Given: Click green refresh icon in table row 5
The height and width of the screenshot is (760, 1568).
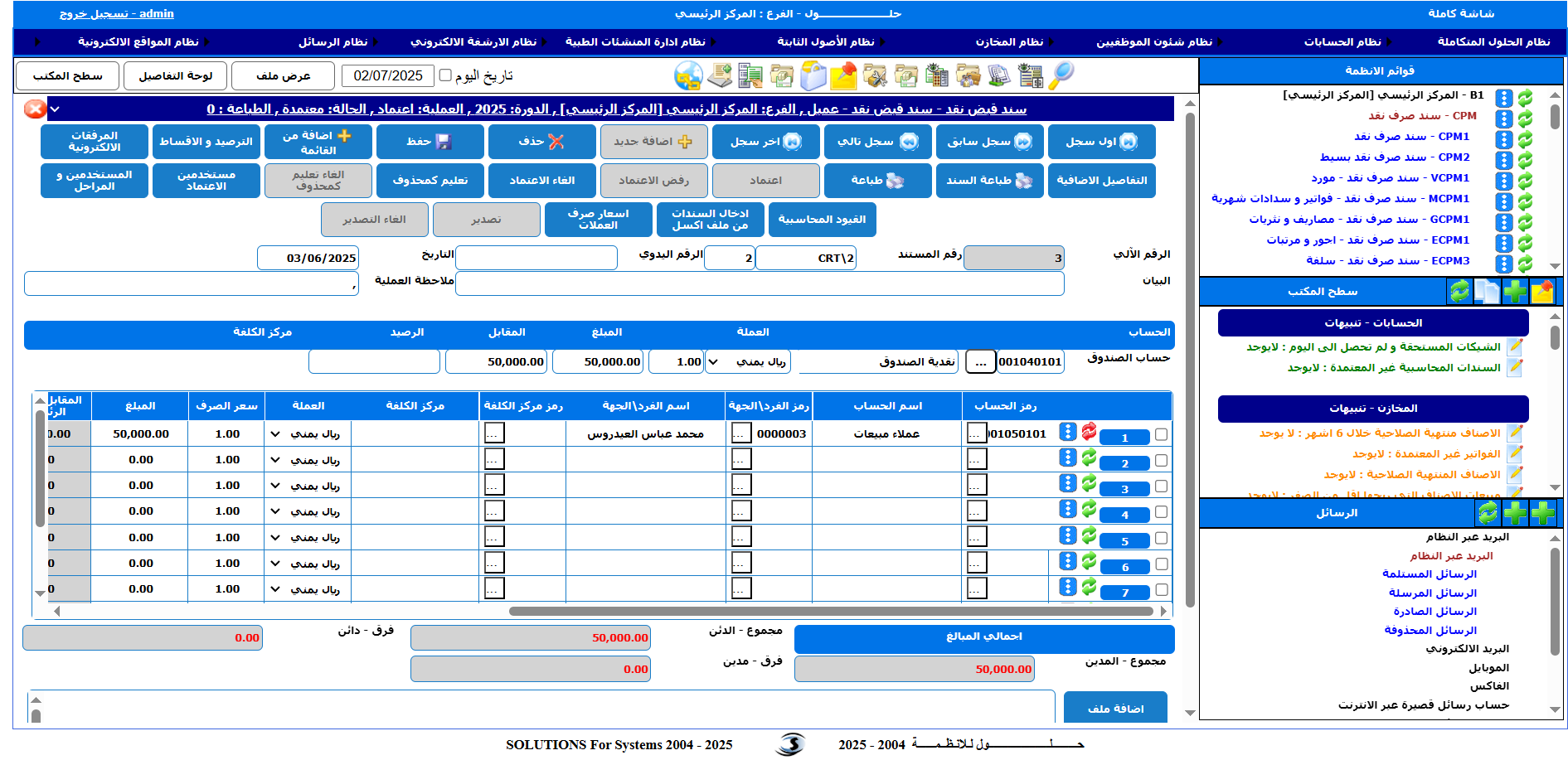Looking at the screenshot, I should [x=1089, y=535].
